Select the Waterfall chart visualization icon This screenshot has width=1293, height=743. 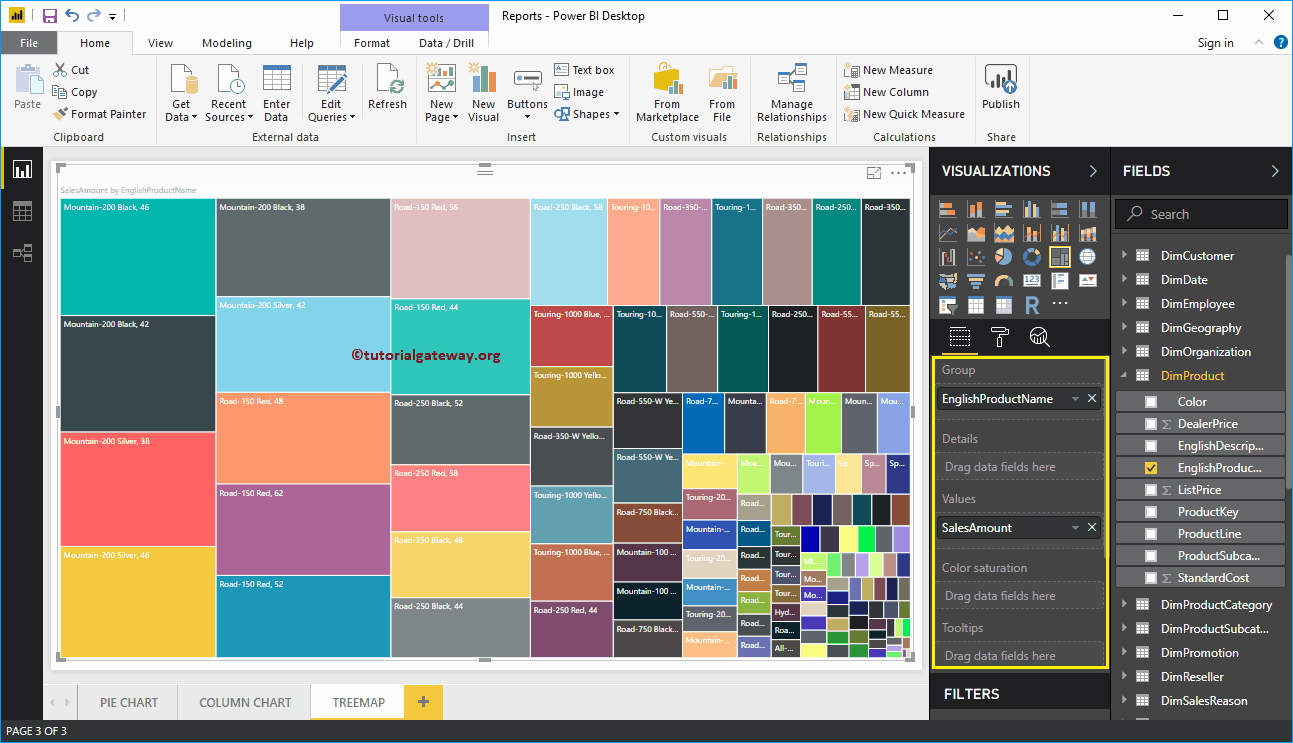948,257
